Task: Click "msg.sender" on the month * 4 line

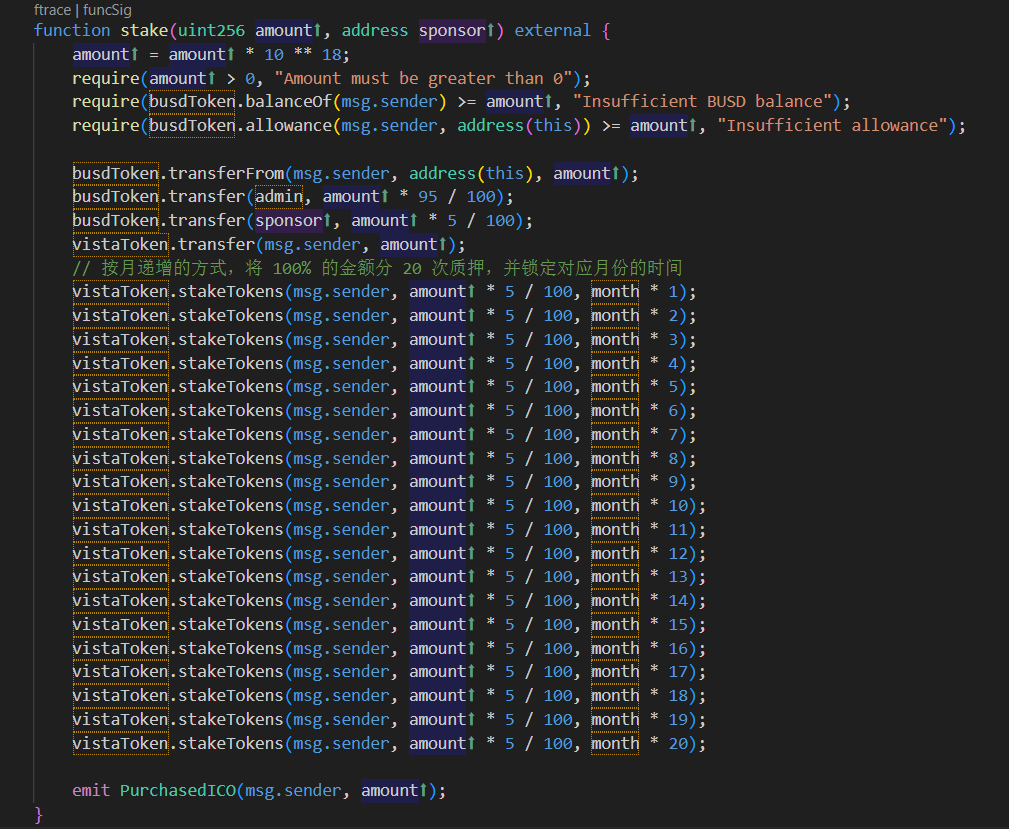Action: [x=341, y=364]
